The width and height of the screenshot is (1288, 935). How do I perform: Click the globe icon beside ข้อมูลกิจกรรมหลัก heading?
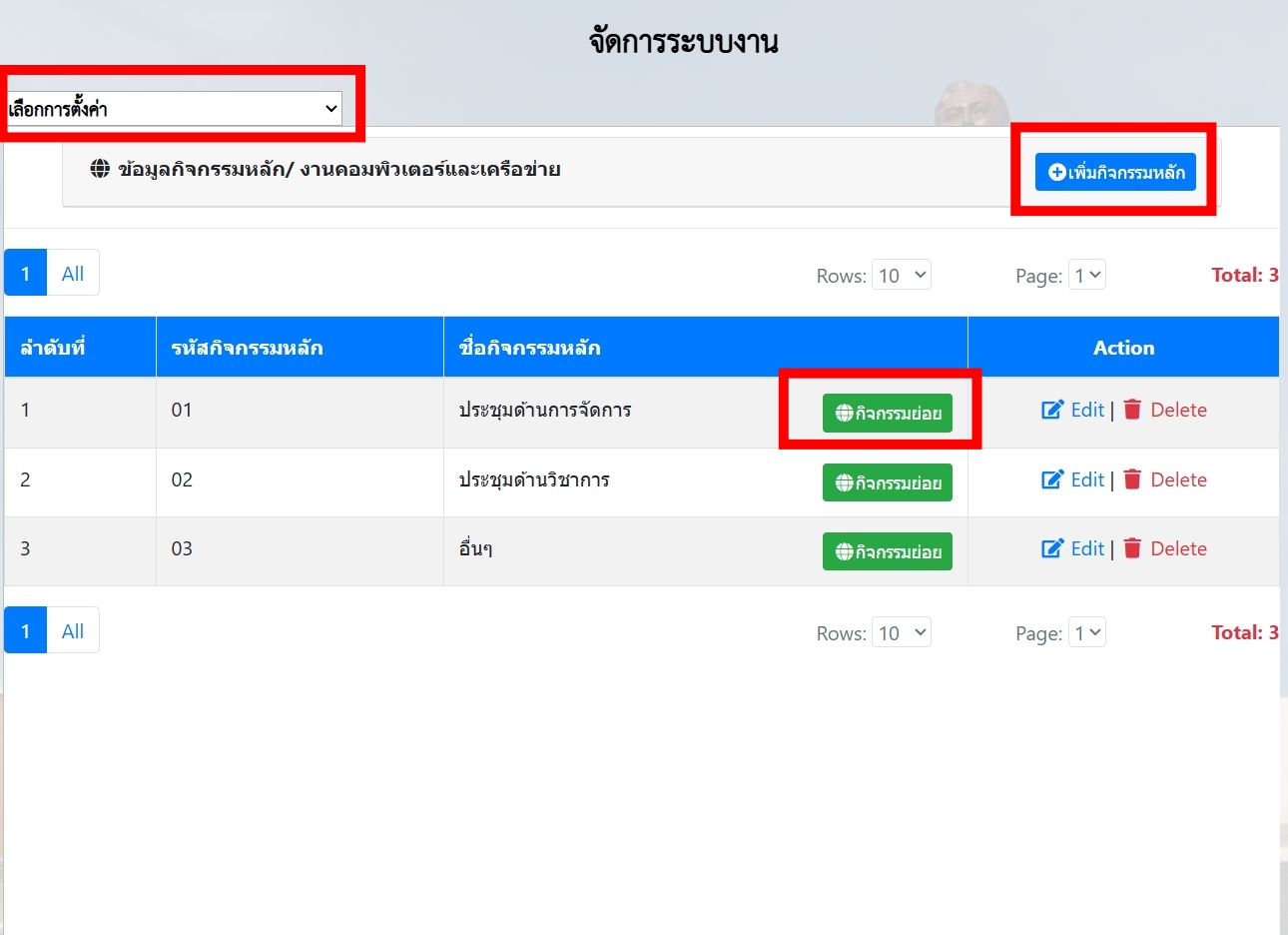point(100,169)
